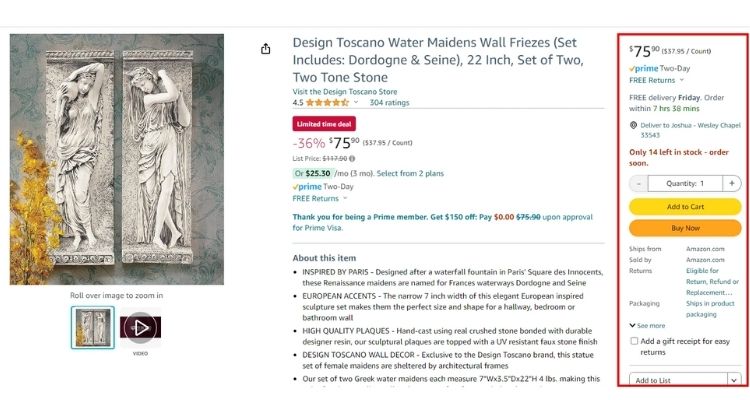Viewport: 750px width, 400px height.
Task: Select the first product image thumbnail
Action: coord(92,326)
